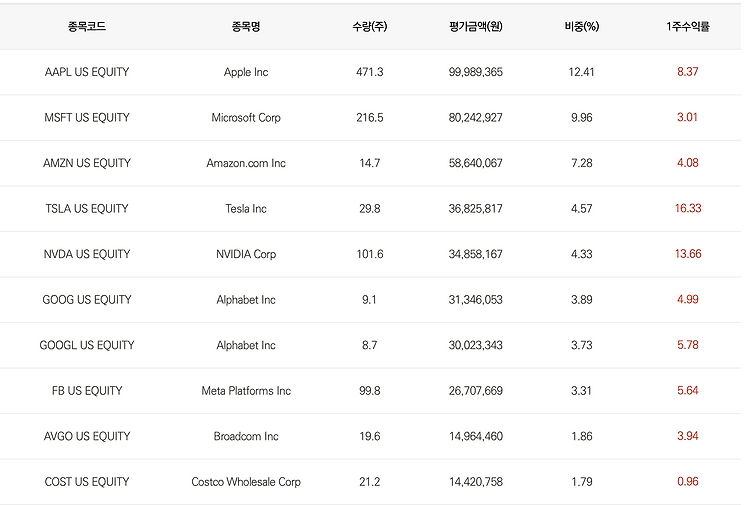Click the valuation amount 58,640,067
Viewport: 750px width, 505px height.
(x=475, y=163)
